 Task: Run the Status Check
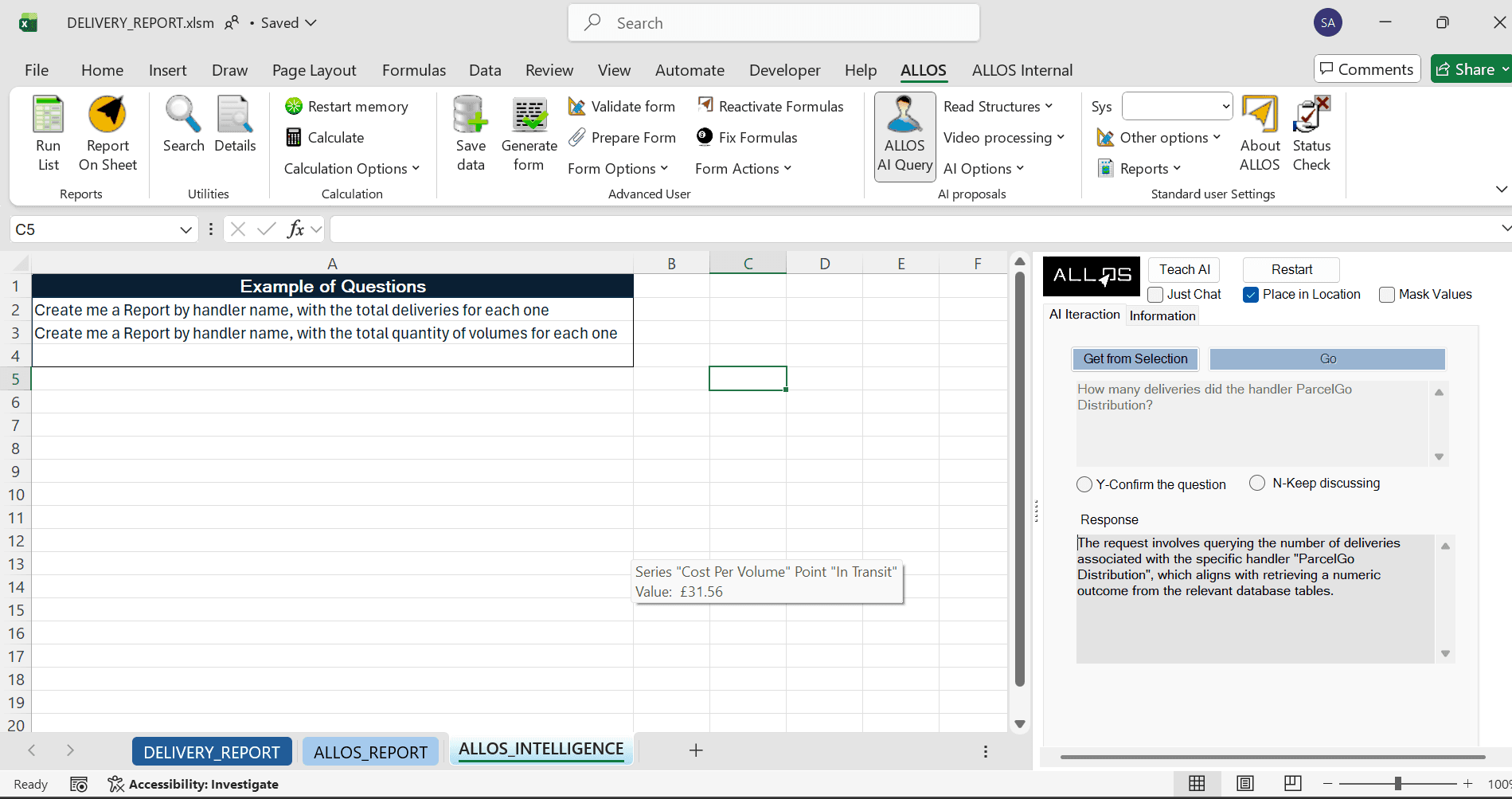(1311, 133)
